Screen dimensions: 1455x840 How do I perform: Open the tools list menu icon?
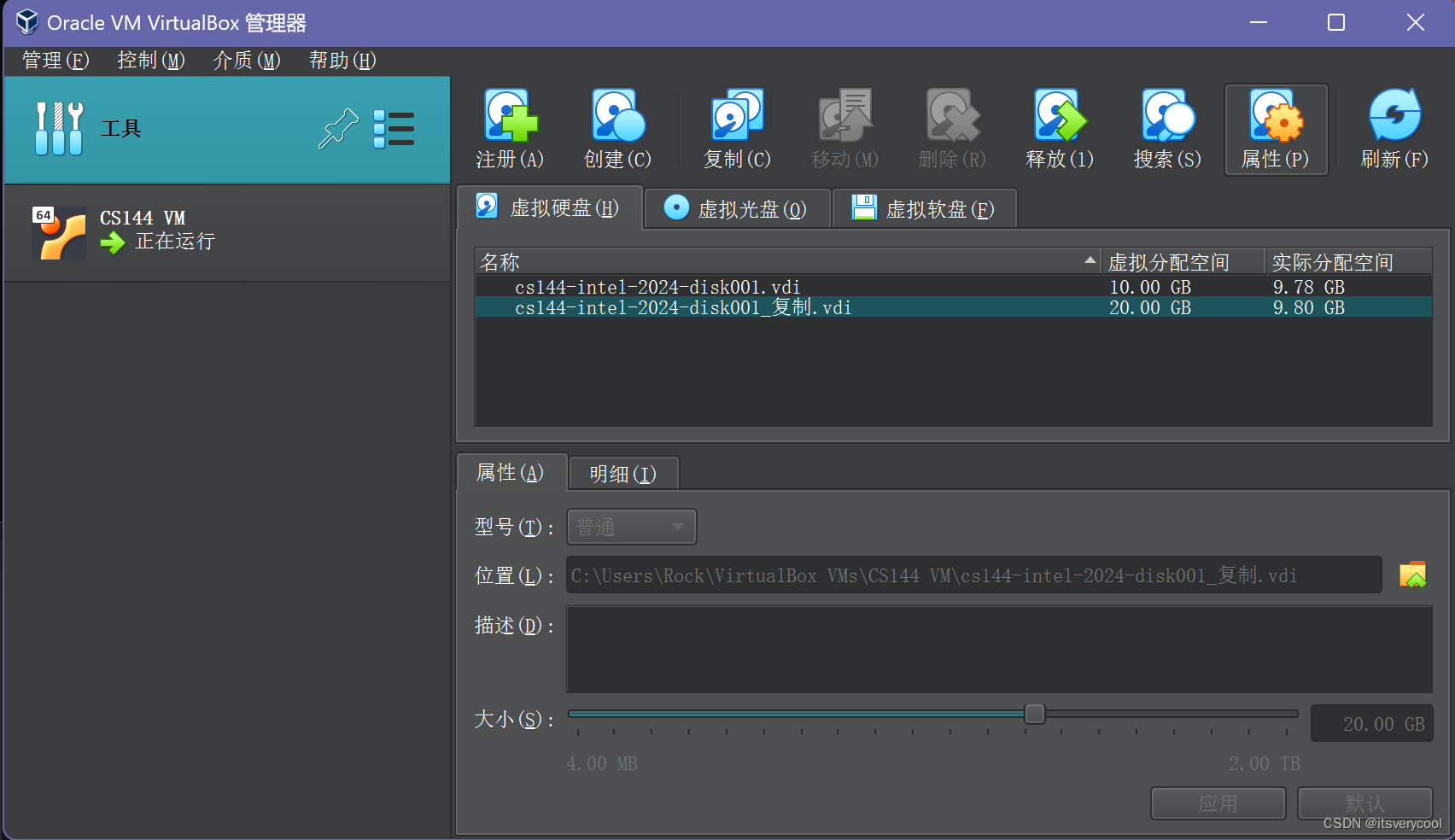(x=394, y=129)
